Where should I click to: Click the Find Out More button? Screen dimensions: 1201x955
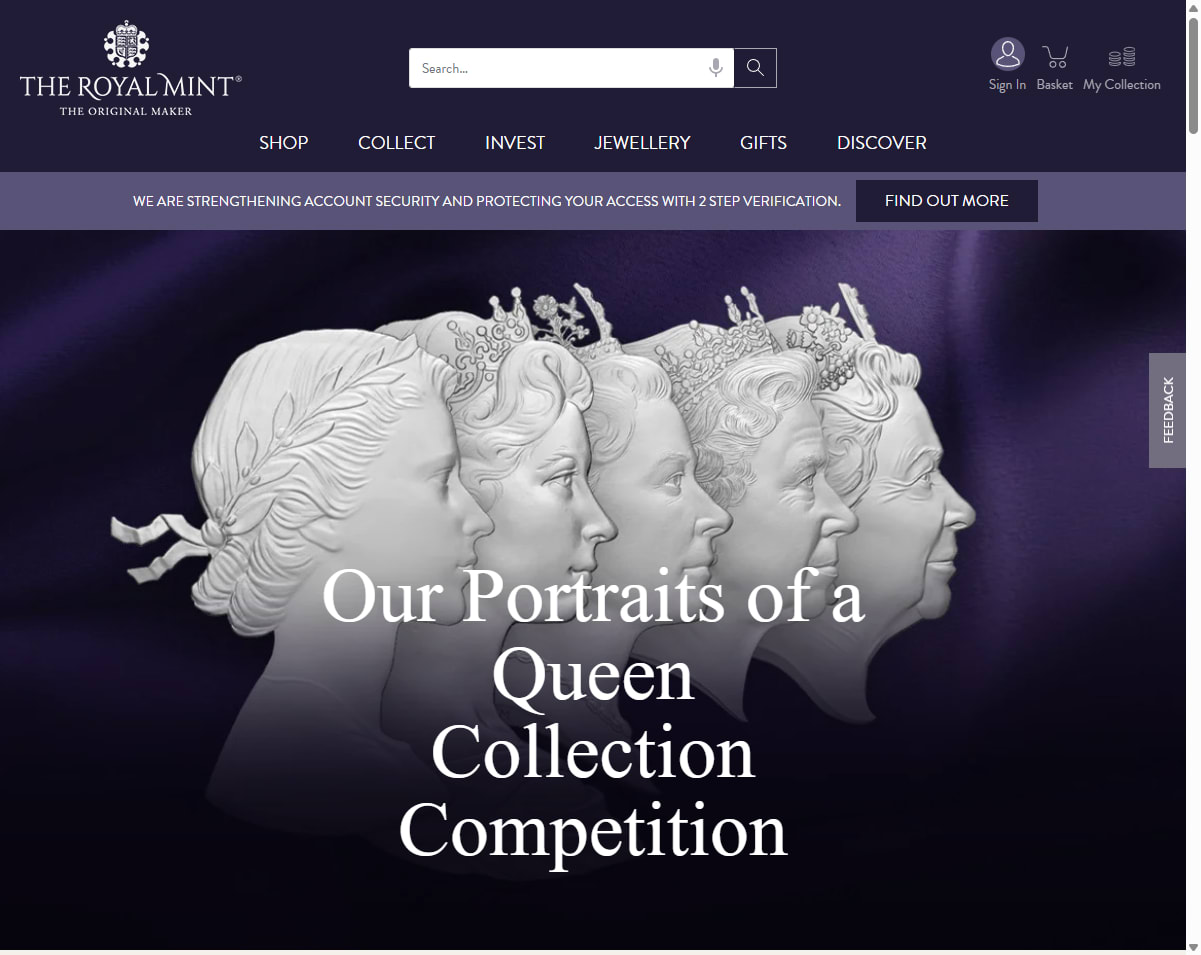pyautogui.click(x=947, y=201)
